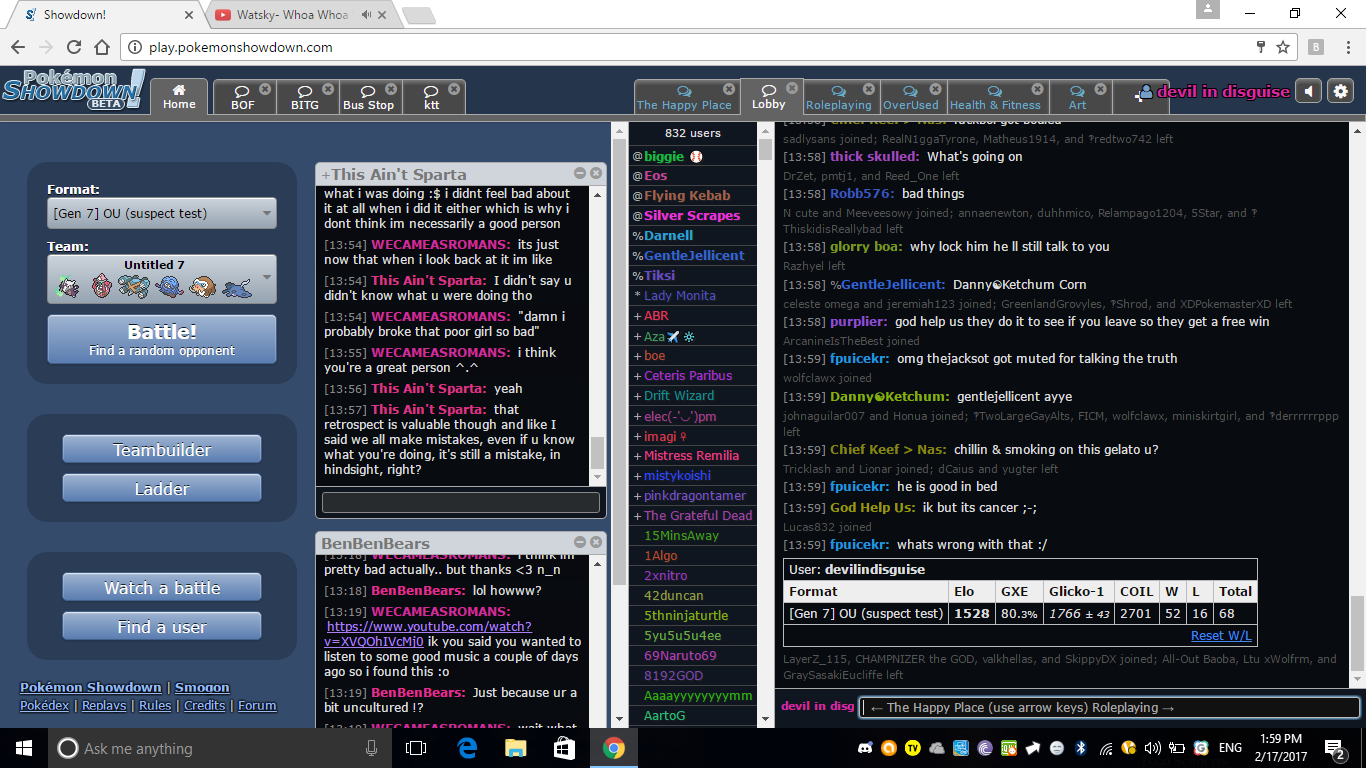
Task: Open the Rules footer link
Action: tap(155, 705)
